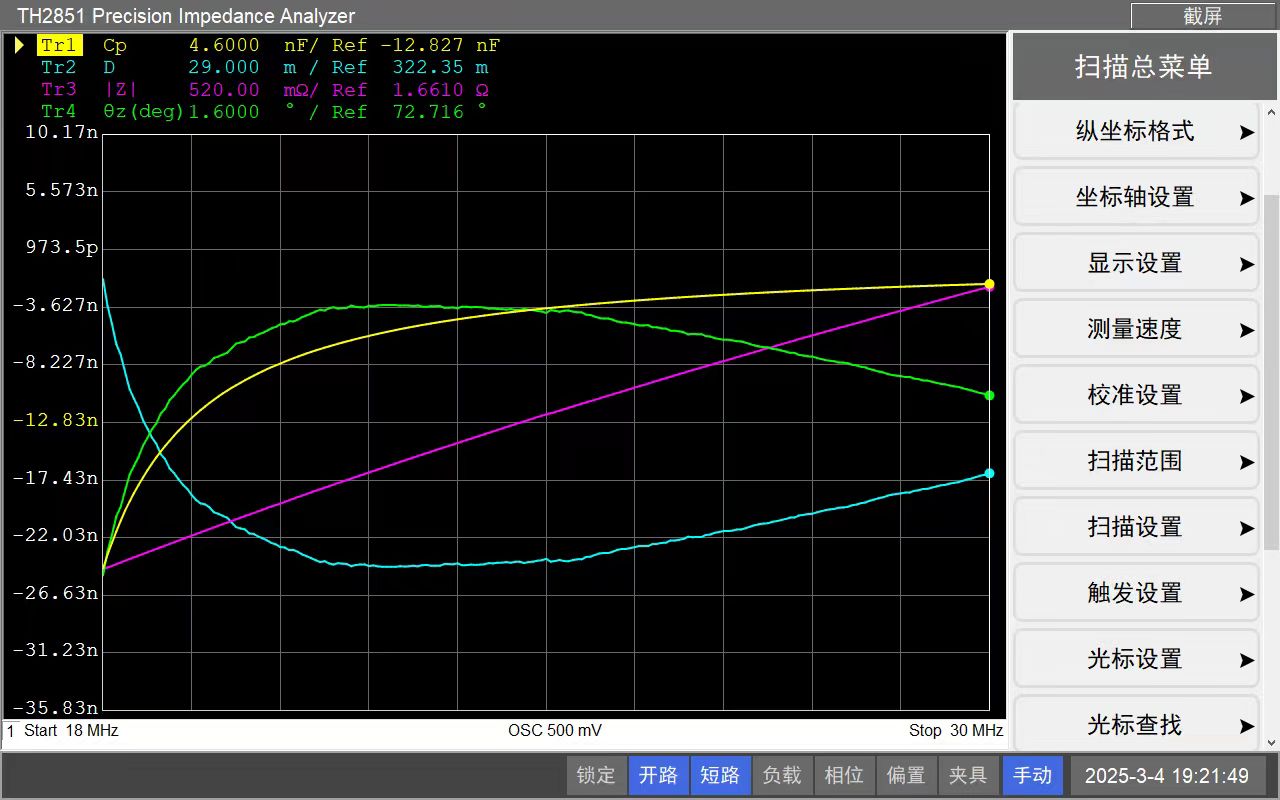Open the 纵坐标格式 submenu

(1136, 132)
